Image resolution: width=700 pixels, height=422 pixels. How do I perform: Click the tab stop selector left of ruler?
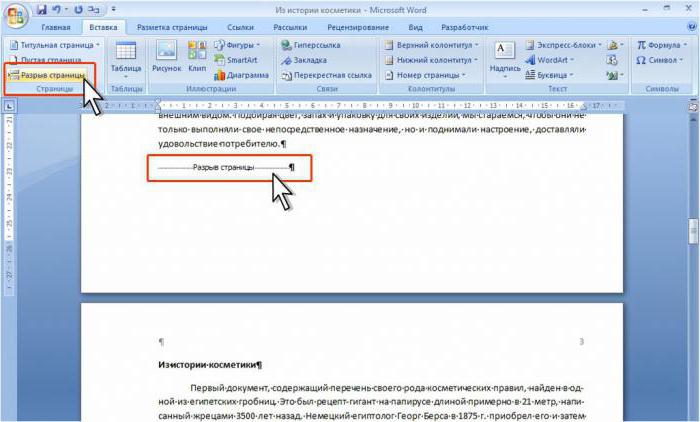[x=9, y=106]
